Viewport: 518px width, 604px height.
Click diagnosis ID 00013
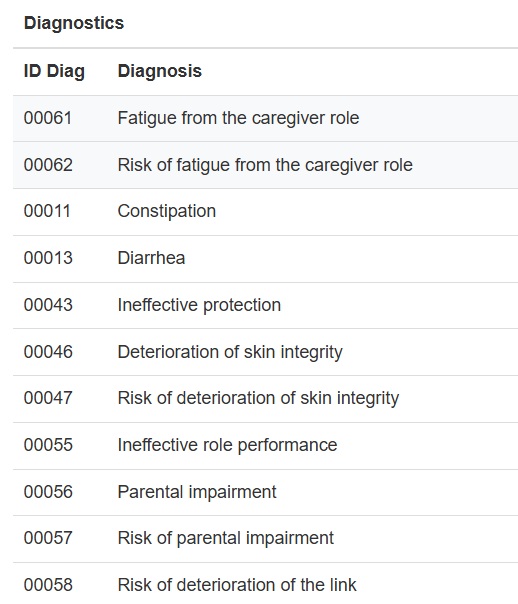48,258
